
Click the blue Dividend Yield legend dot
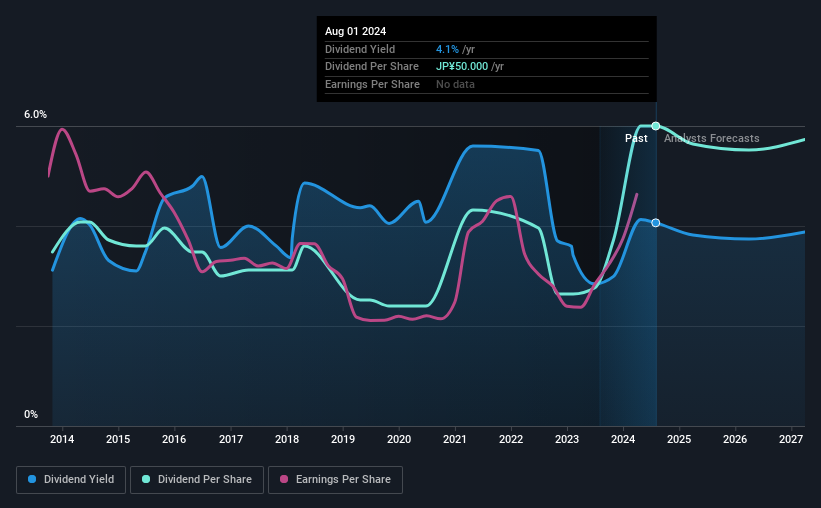32,479
